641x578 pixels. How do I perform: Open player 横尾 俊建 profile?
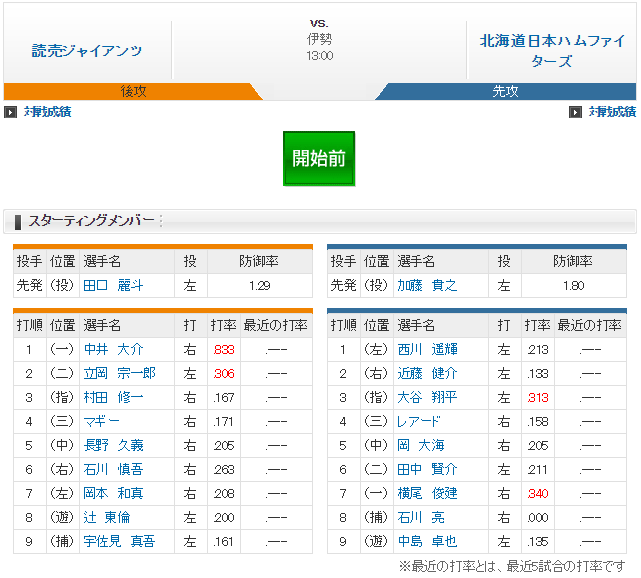tap(427, 493)
